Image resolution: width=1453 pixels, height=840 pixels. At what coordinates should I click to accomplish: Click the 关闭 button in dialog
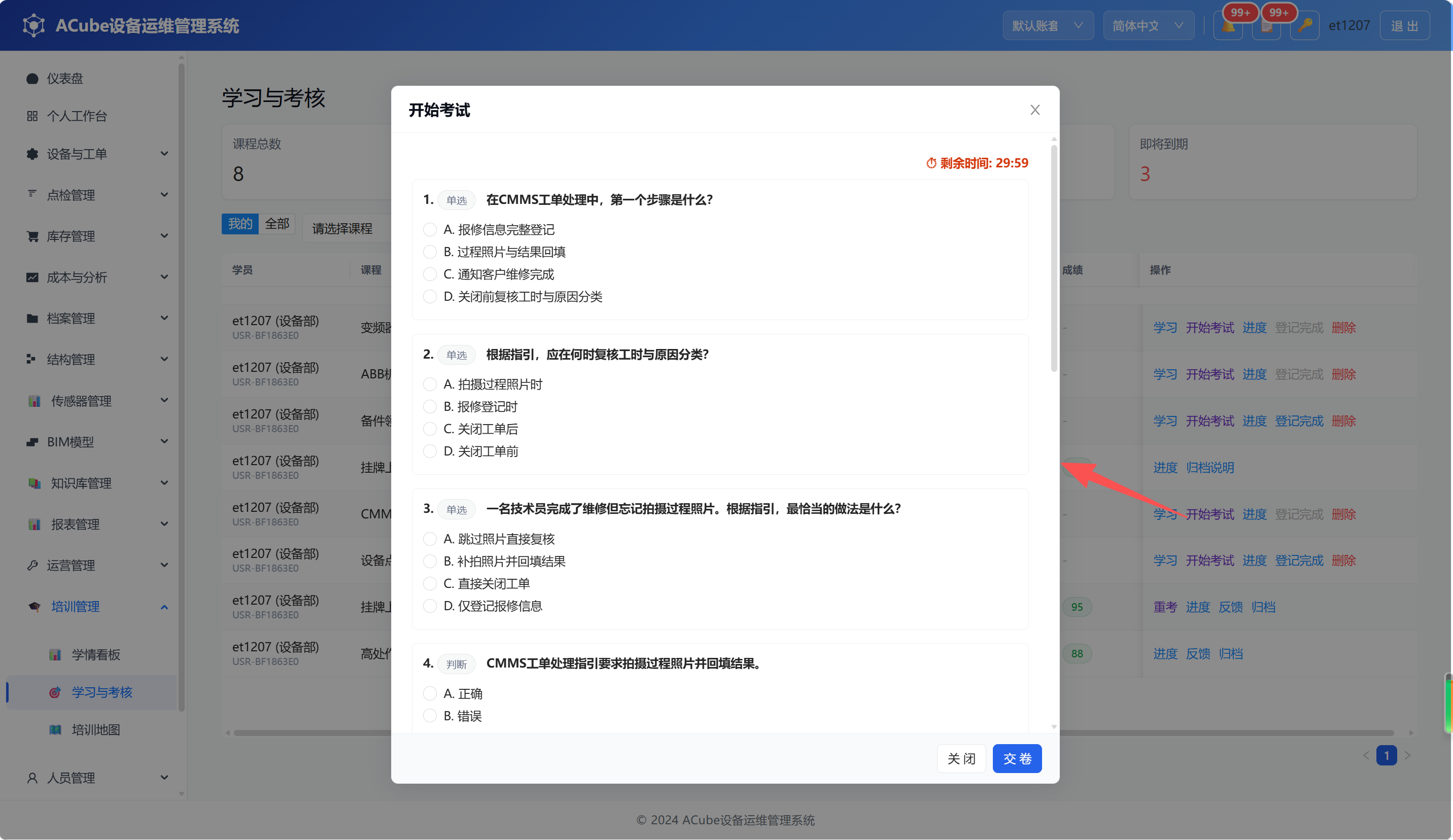click(x=961, y=759)
